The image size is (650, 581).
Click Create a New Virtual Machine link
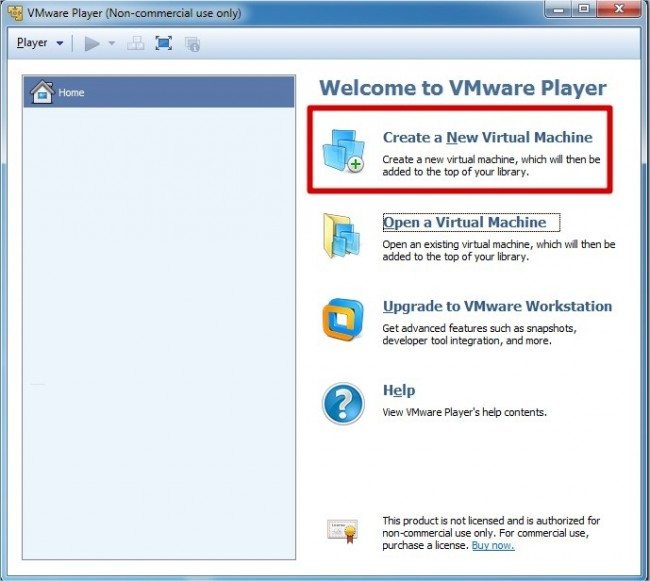(488, 137)
